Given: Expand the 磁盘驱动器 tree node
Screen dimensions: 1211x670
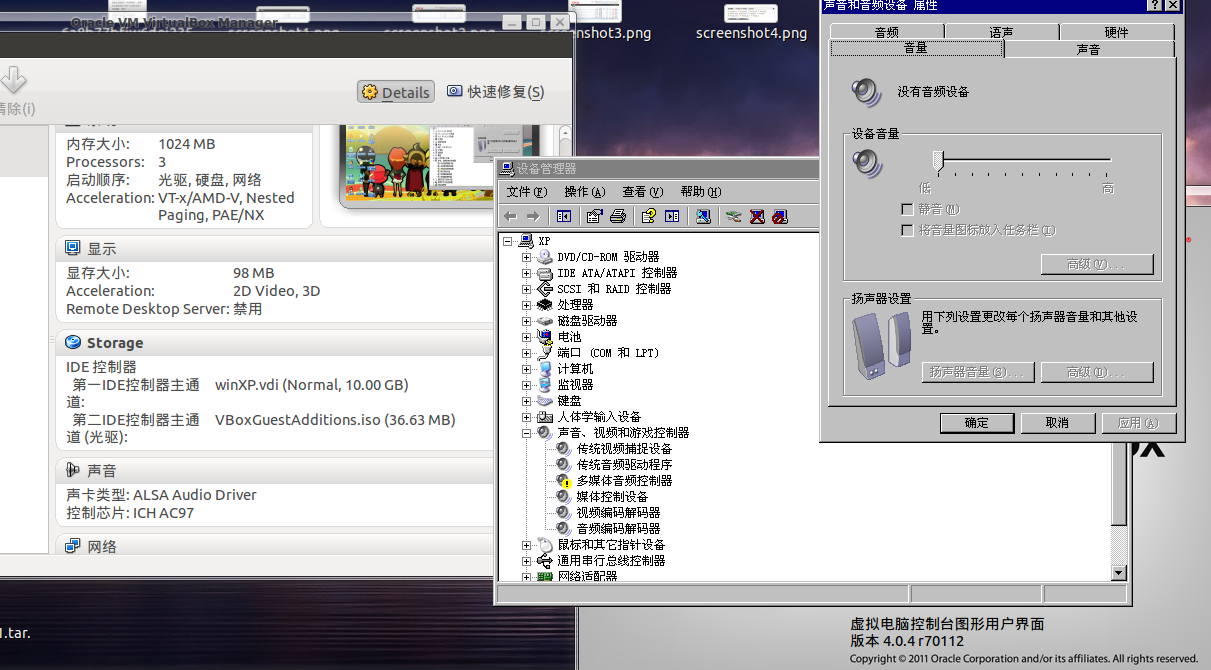Looking at the screenshot, I should tap(526, 321).
